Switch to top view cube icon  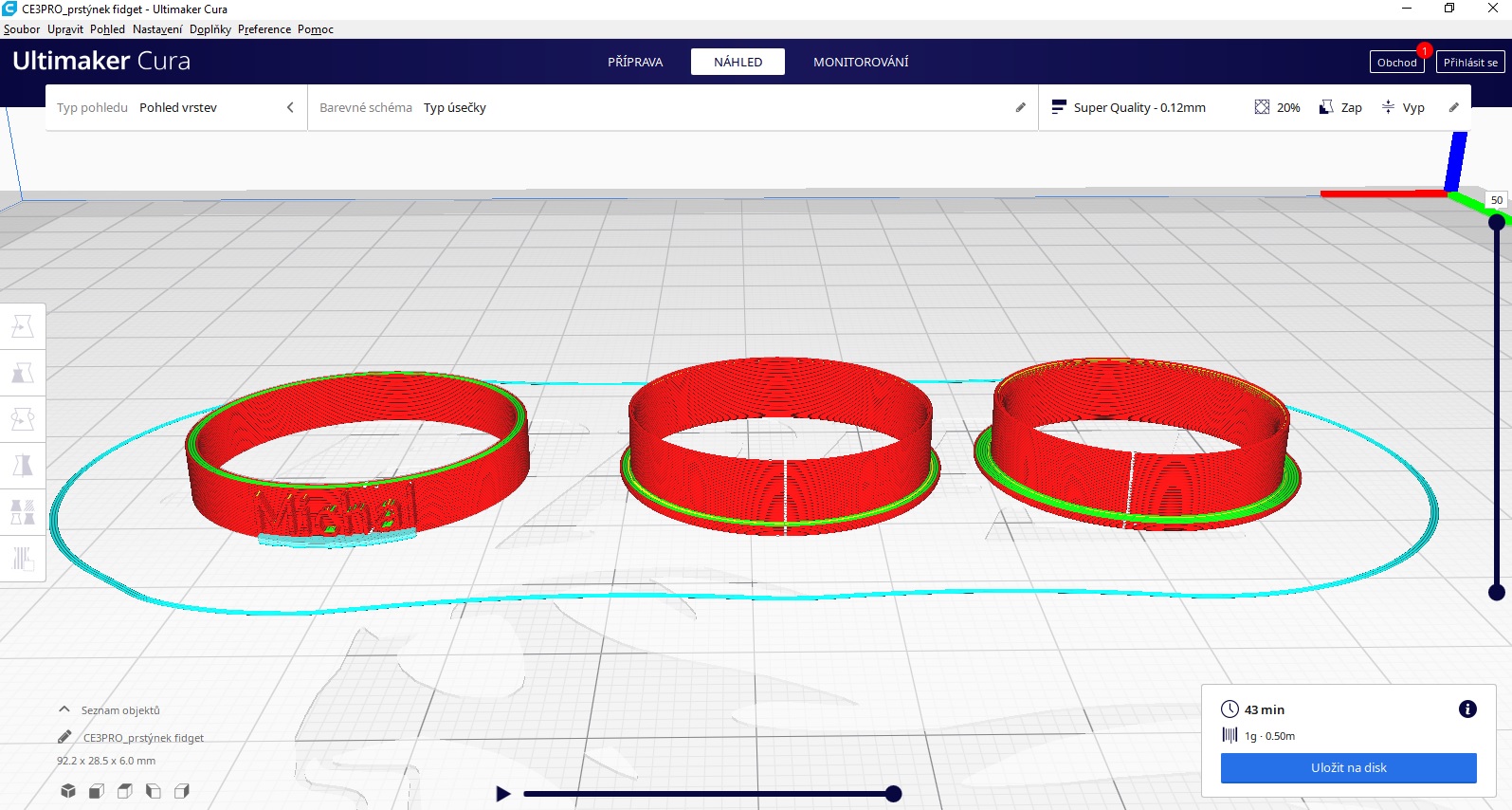tap(125, 790)
